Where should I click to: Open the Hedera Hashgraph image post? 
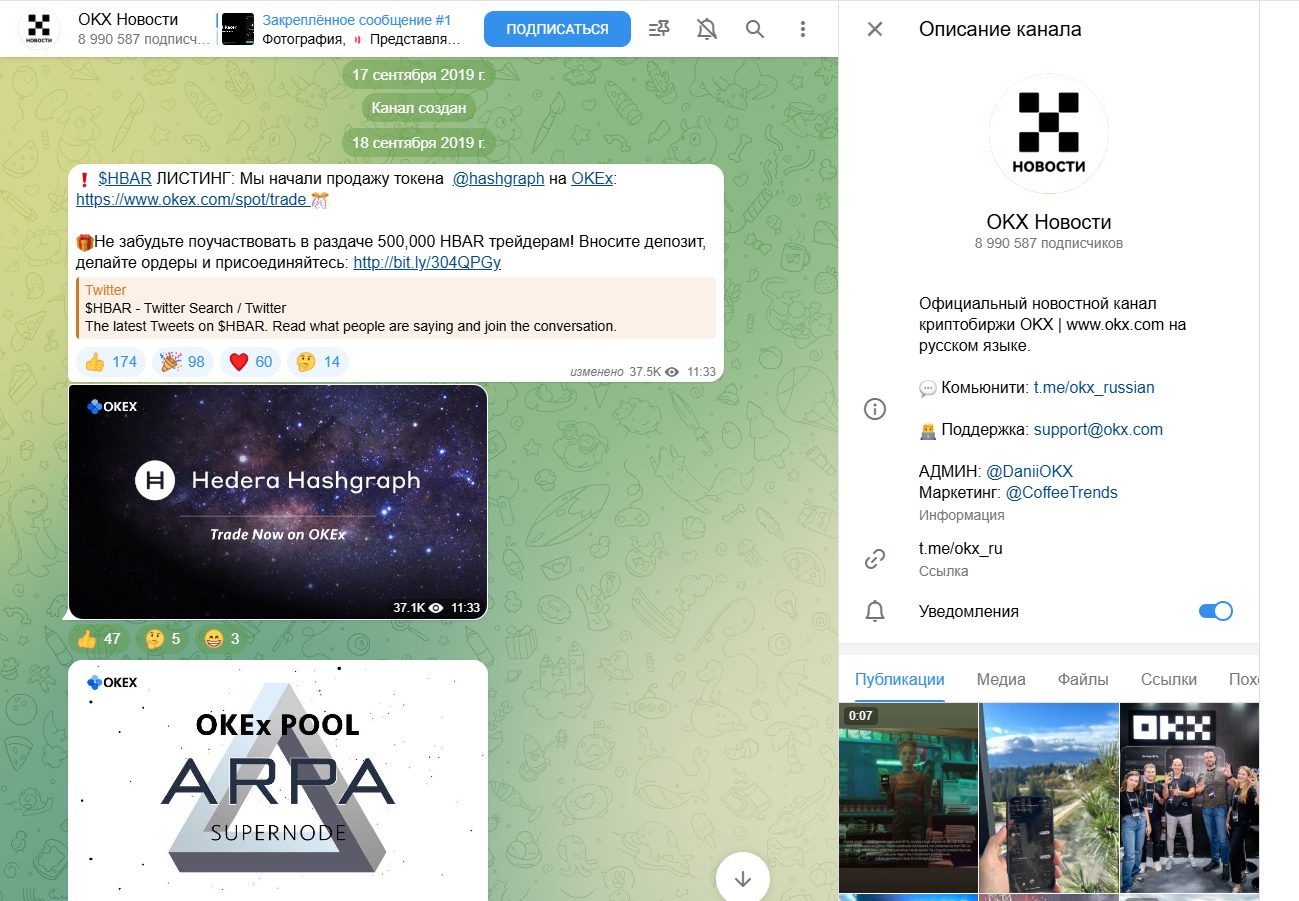(278, 502)
